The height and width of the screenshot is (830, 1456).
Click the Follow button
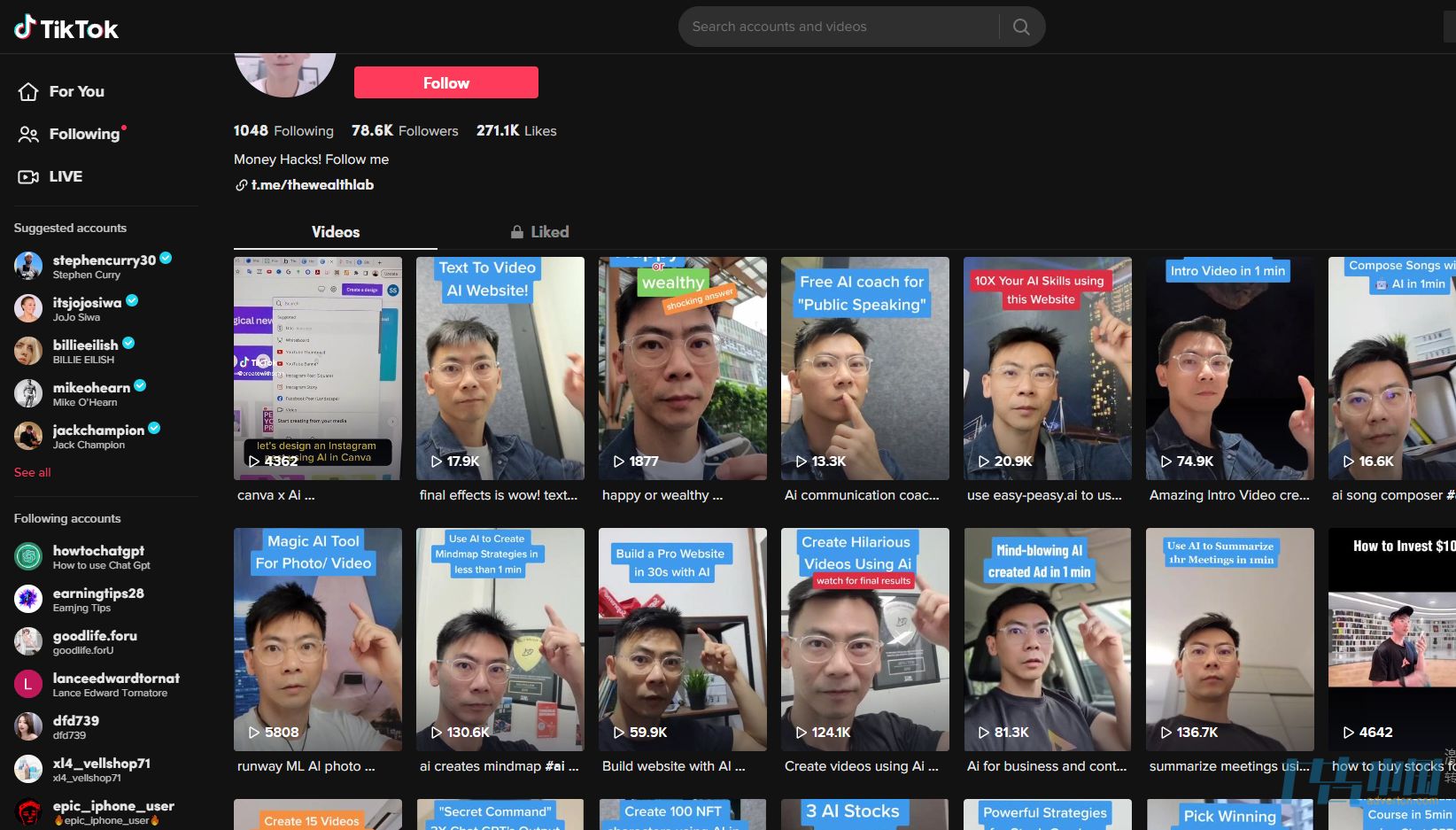[445, 82]
